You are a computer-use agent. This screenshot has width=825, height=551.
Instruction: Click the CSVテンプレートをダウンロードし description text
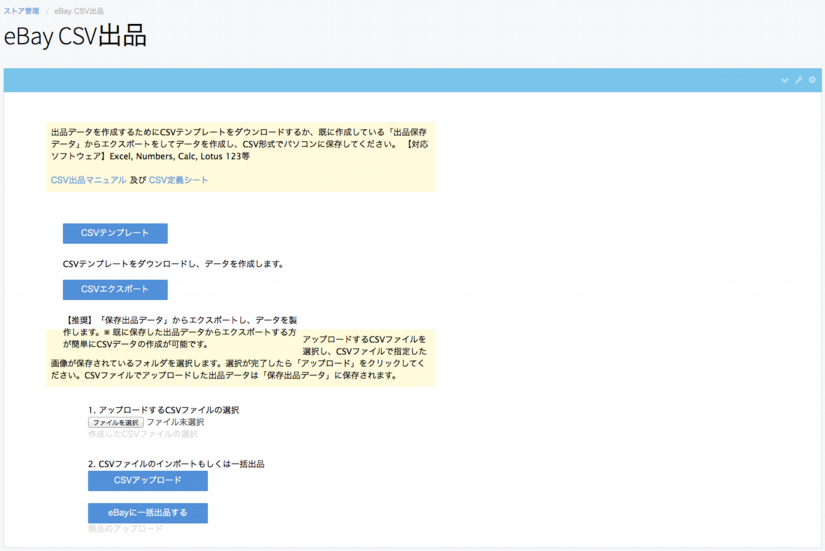(173, 264)
